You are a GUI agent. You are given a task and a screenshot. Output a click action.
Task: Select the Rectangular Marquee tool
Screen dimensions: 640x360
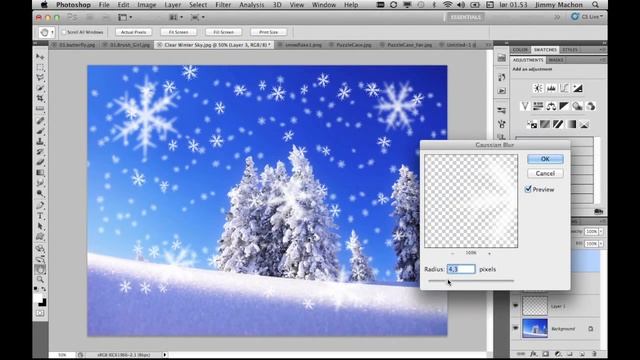pos(40,67)
